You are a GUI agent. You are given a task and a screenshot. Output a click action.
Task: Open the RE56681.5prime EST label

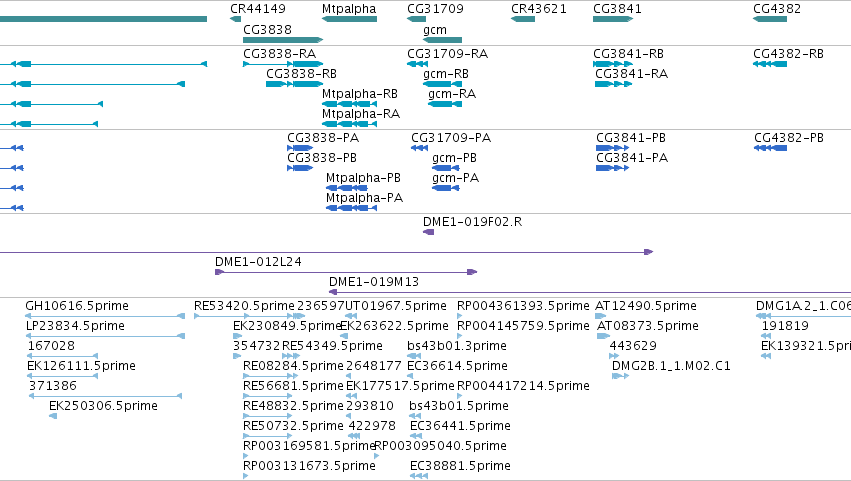293,386
